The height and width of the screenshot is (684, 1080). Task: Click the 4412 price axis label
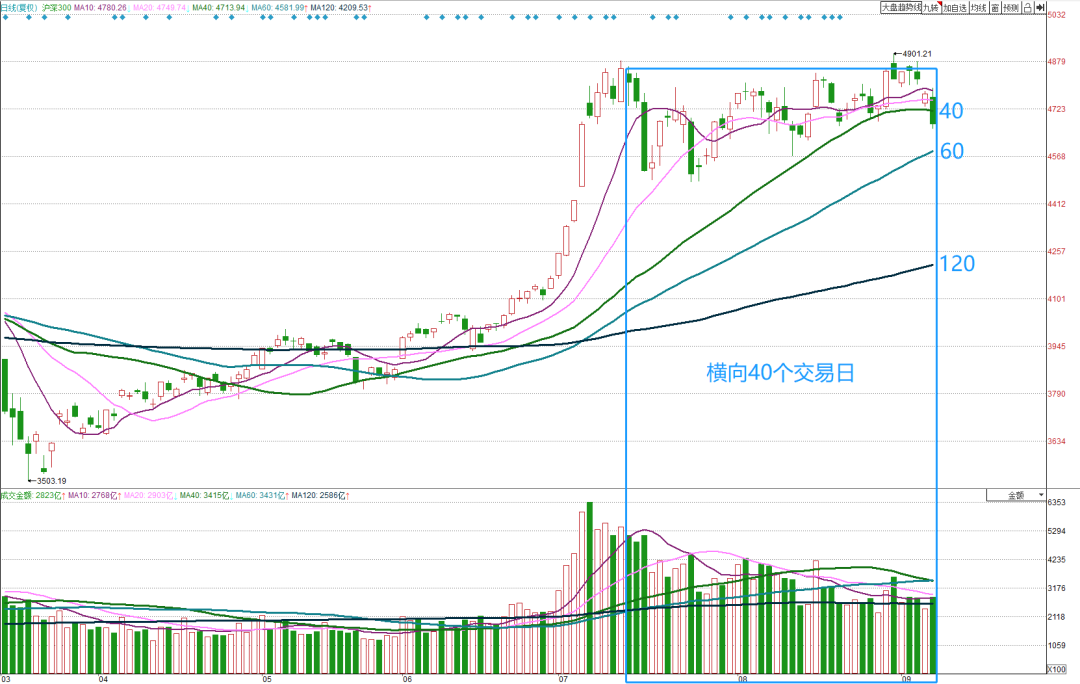click(x=1057, y=204)
